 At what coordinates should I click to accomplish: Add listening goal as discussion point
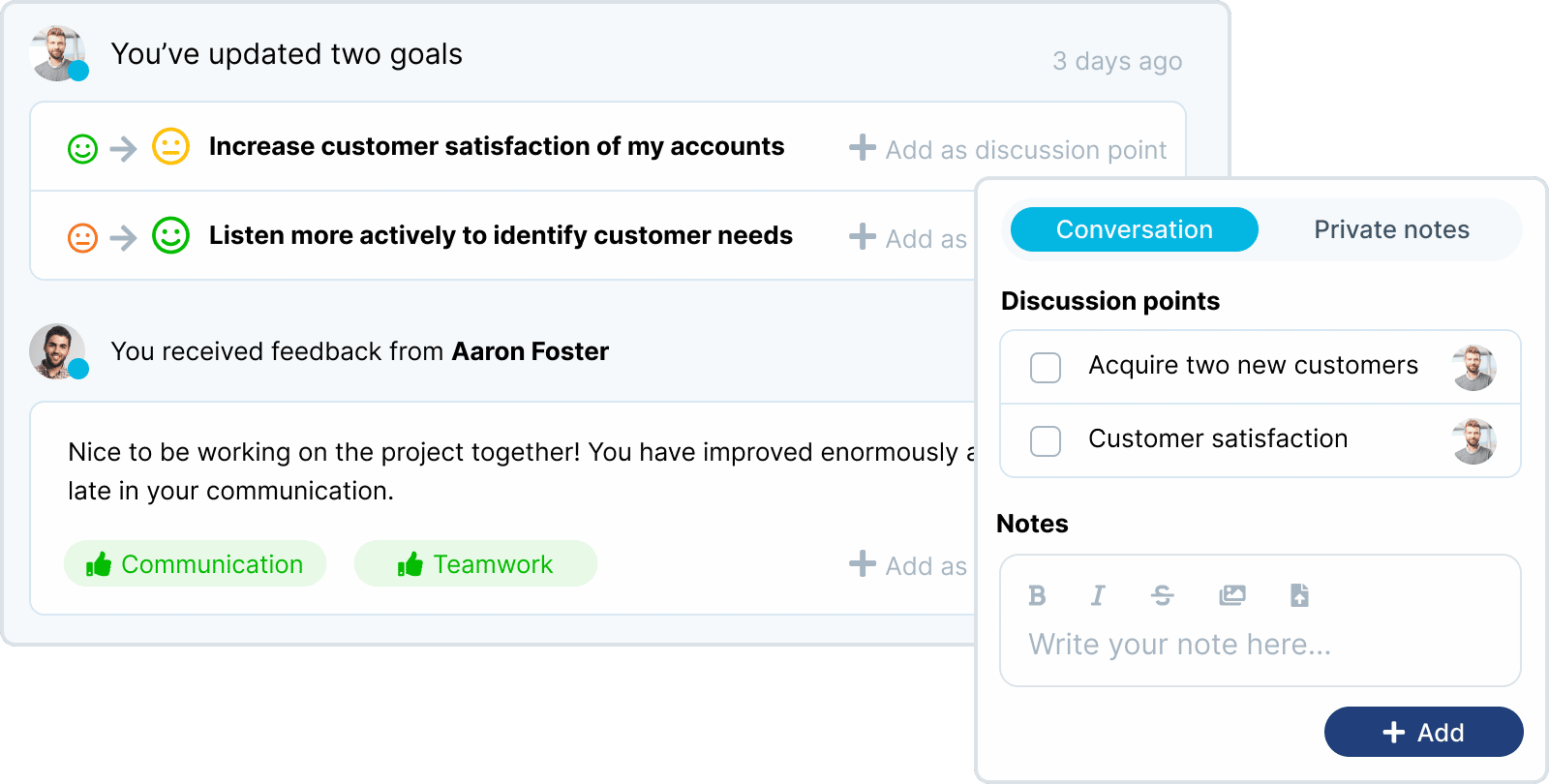908,238
